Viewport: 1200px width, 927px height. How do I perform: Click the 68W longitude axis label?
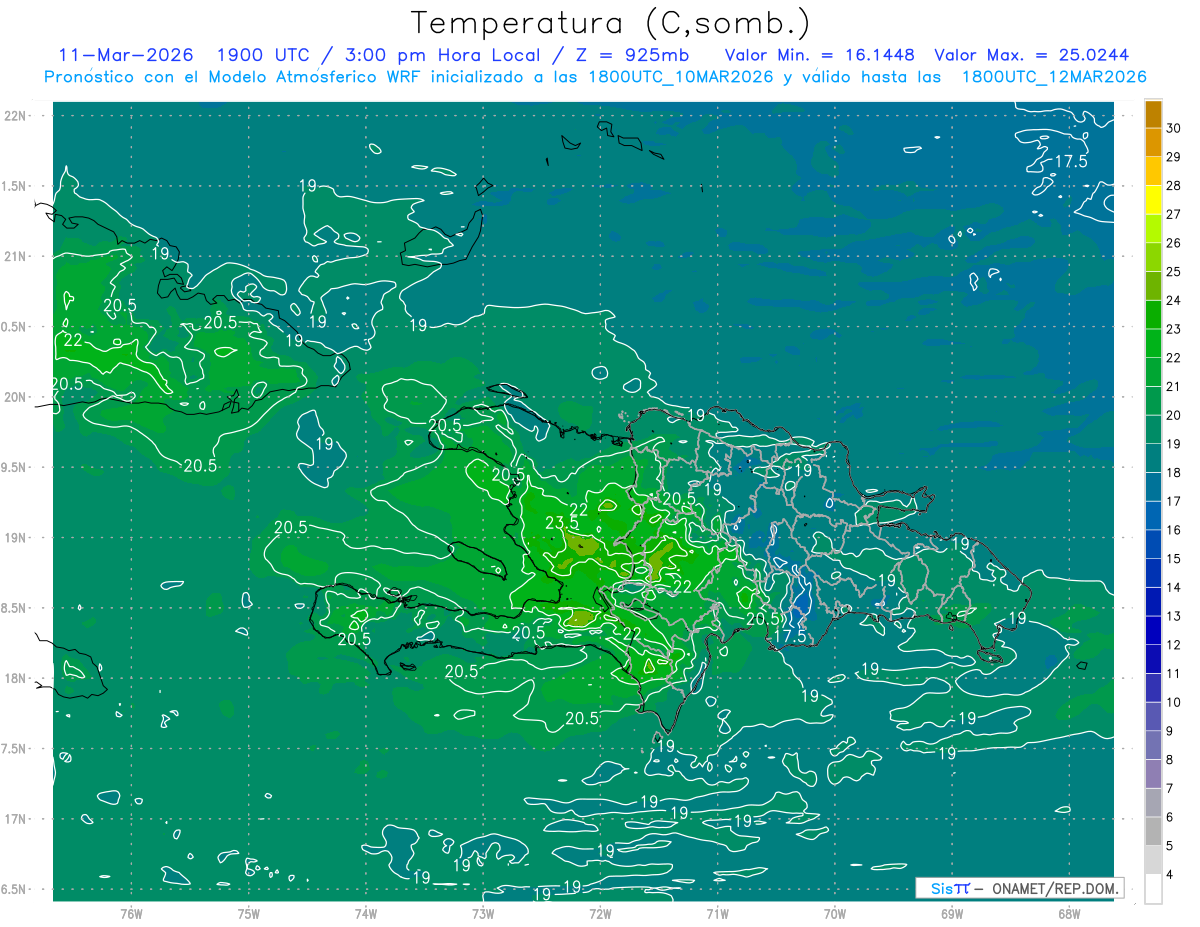(1069, 913)
